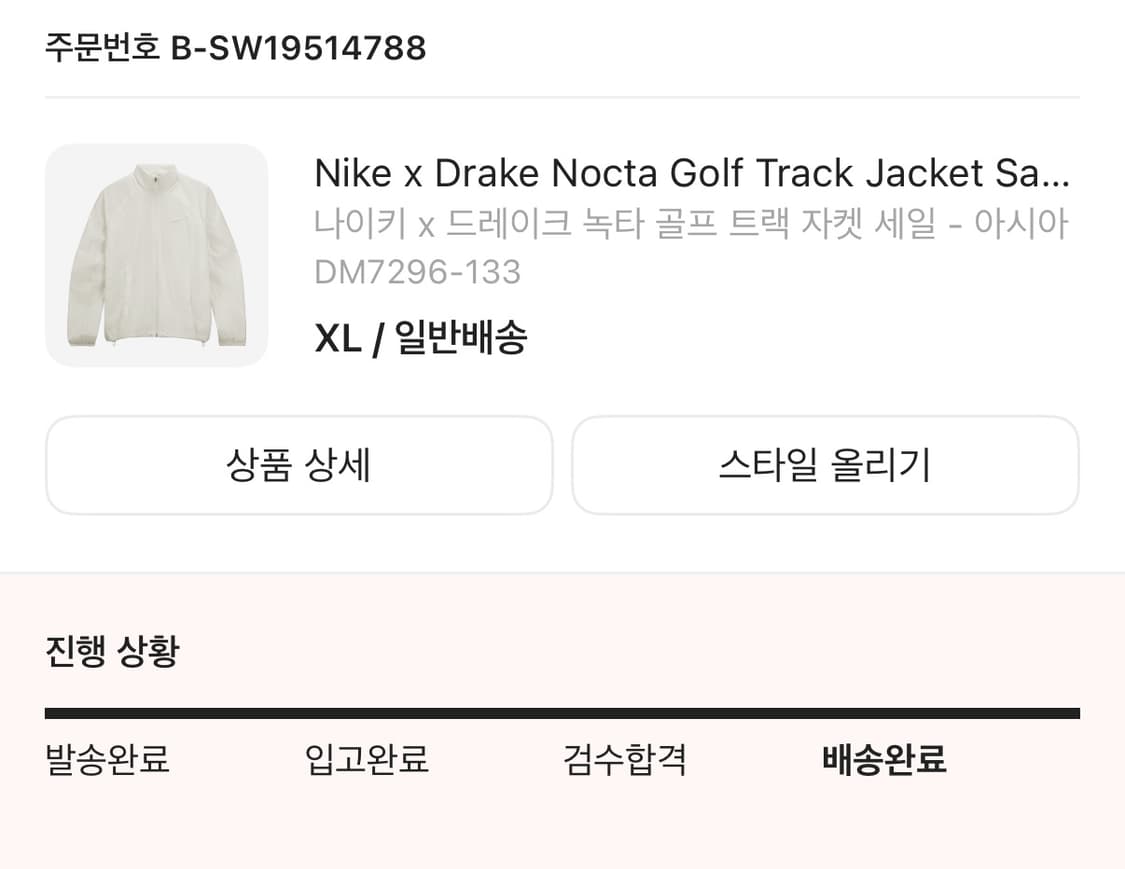The height and width of the screenshot is (869, 1125).
Task: Click the divider line below order number
Action: tap(562, 98)
